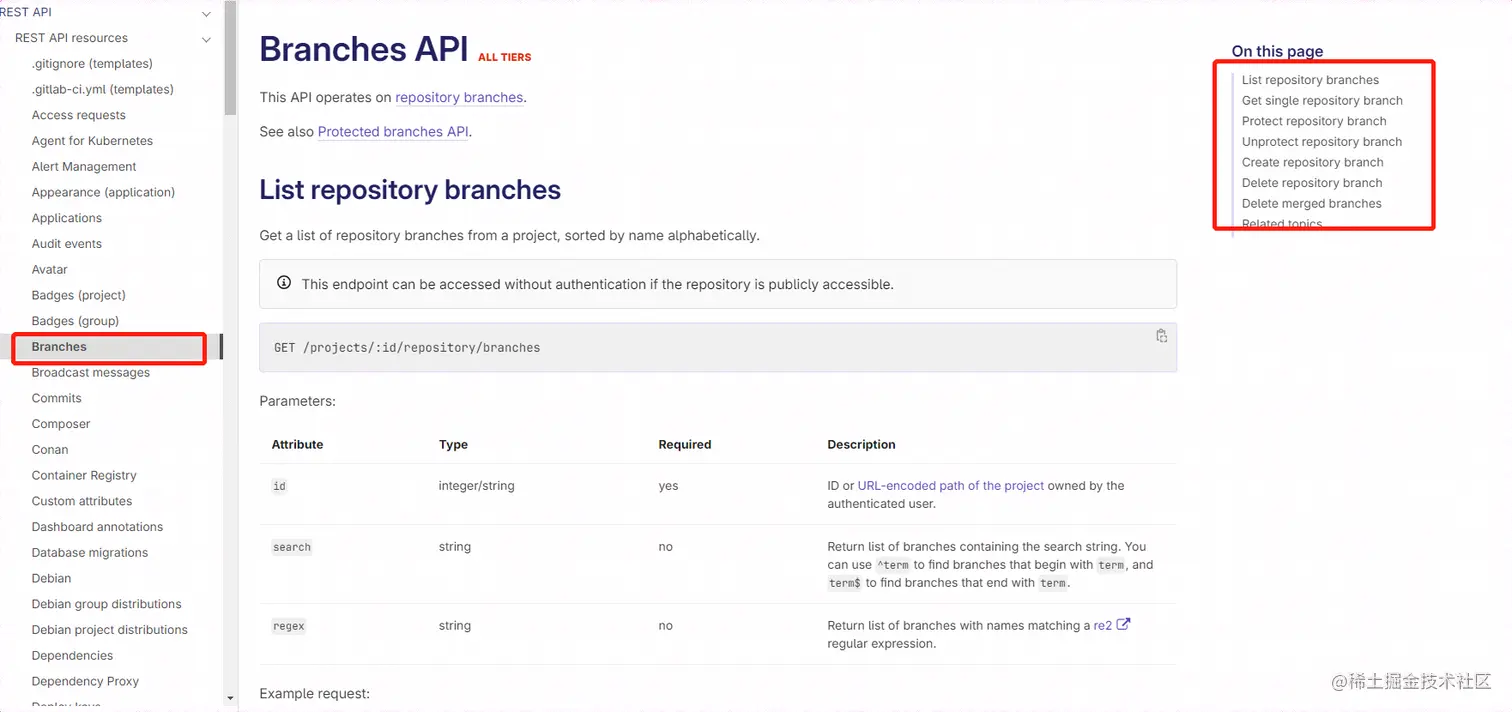This screenshot has width=1512, height=712.
Task: Open Broadcast messages in the sidebar
Action: point(90,373)
